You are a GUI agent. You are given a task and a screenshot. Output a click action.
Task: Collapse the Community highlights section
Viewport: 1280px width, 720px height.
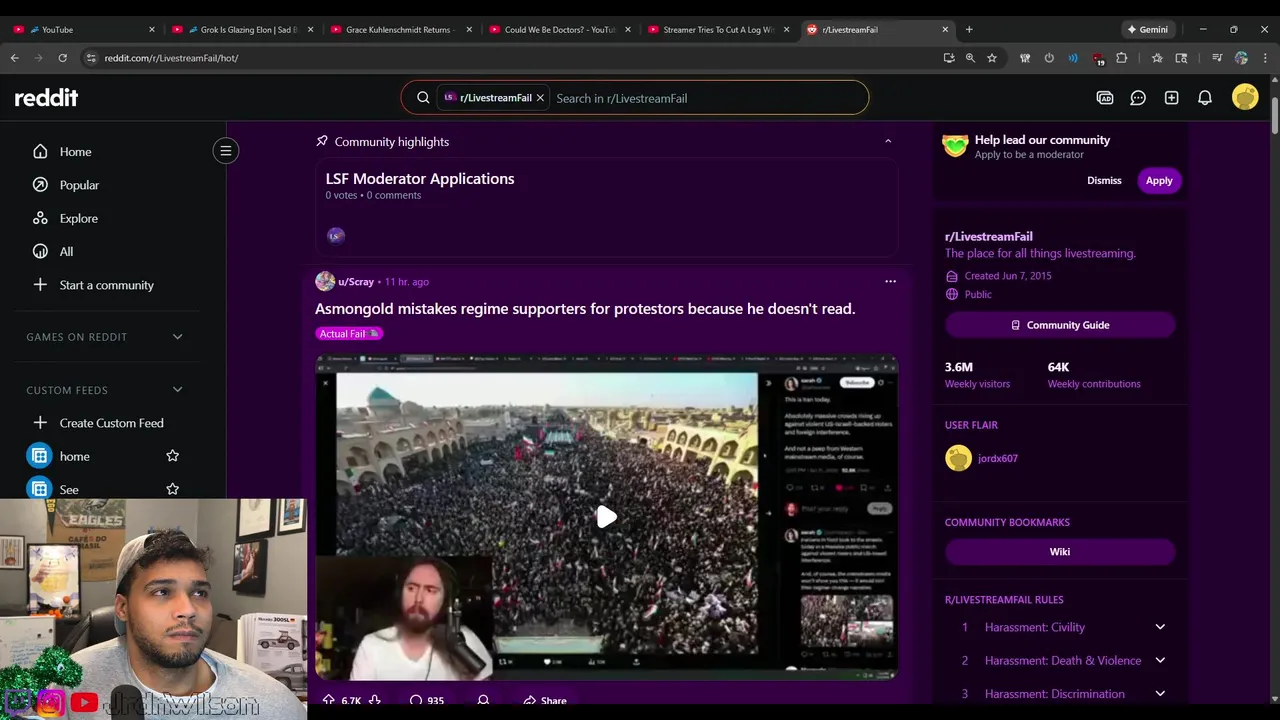(x=888, y=141)
